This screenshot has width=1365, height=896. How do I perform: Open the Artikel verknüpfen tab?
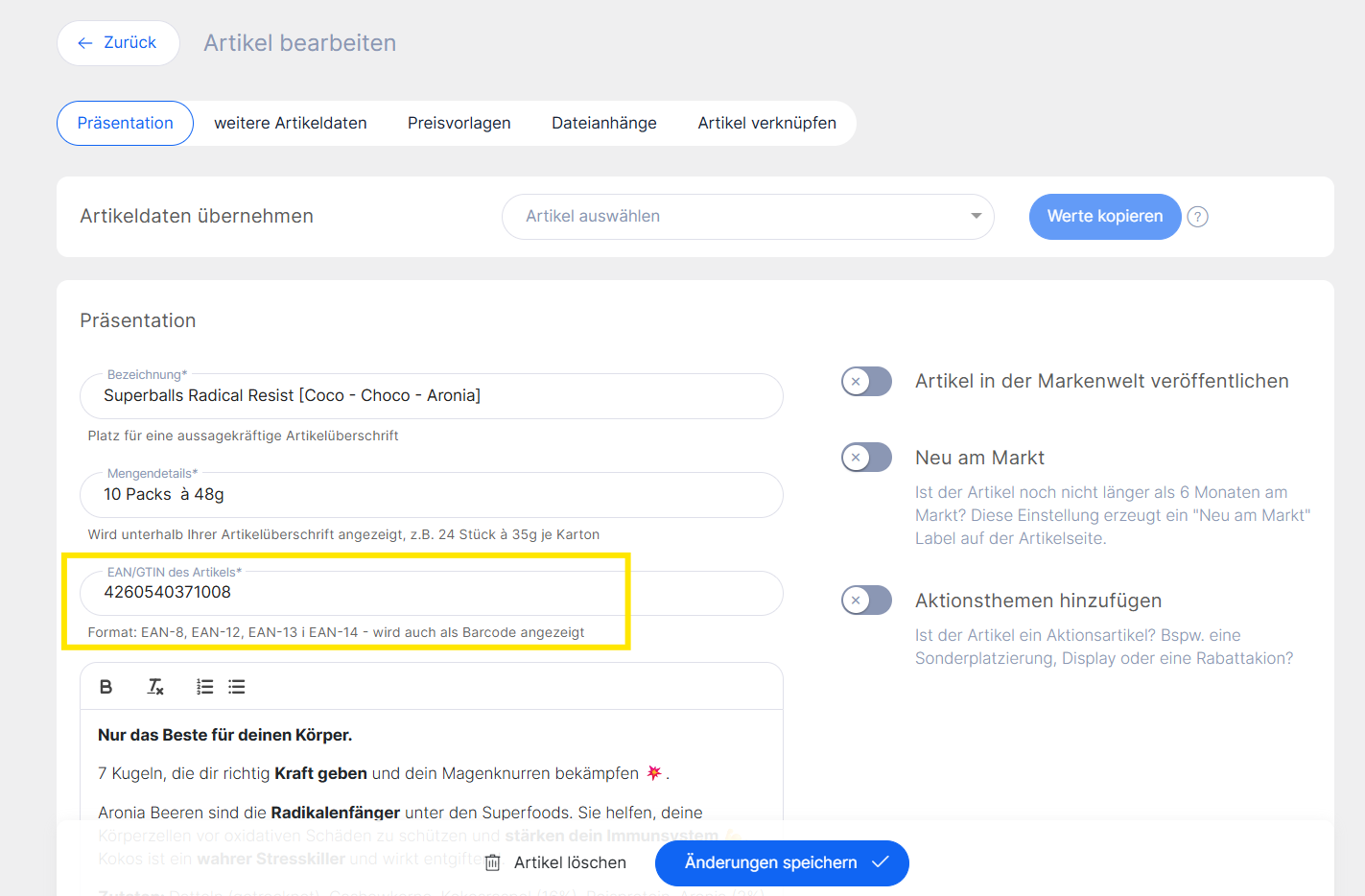tap(767, 124)
